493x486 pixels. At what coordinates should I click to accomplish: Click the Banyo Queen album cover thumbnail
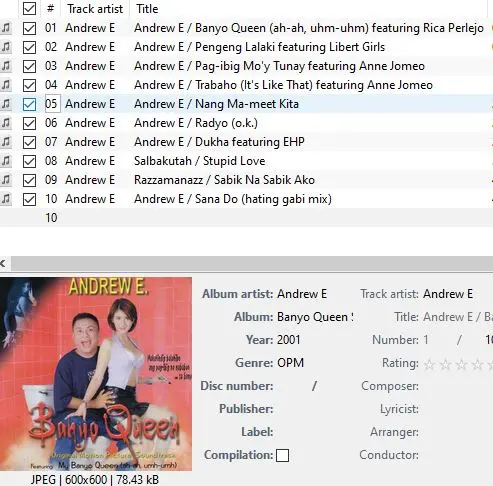[x=96, y=374]
